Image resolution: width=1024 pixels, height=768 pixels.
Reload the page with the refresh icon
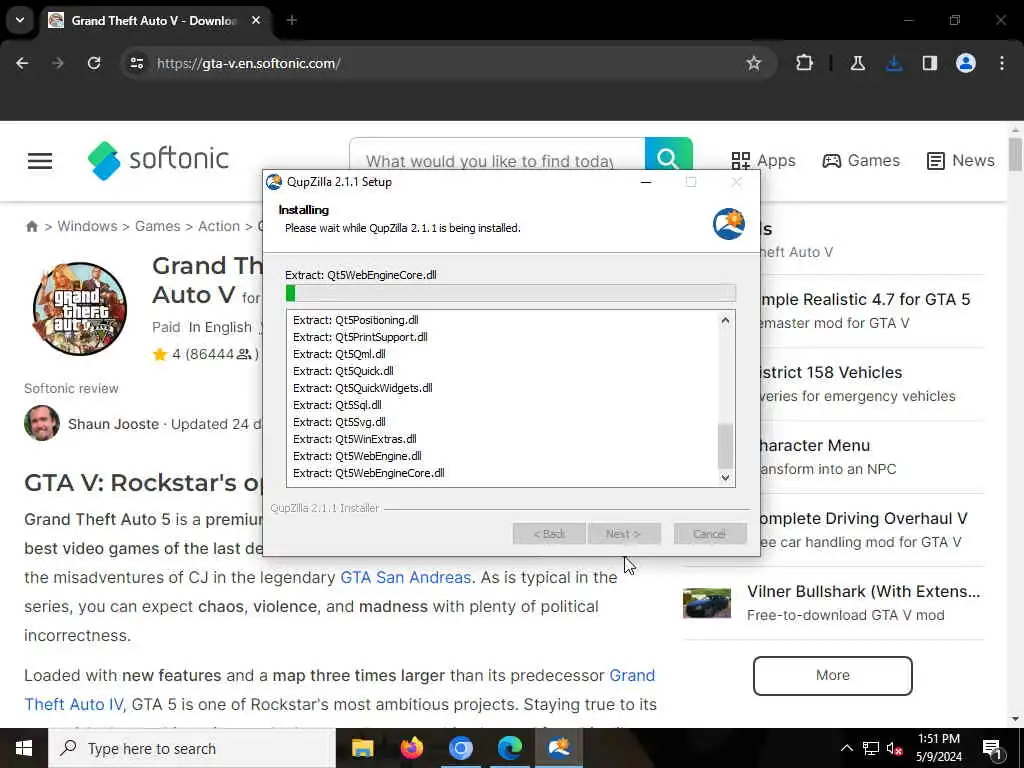[94, 63]
